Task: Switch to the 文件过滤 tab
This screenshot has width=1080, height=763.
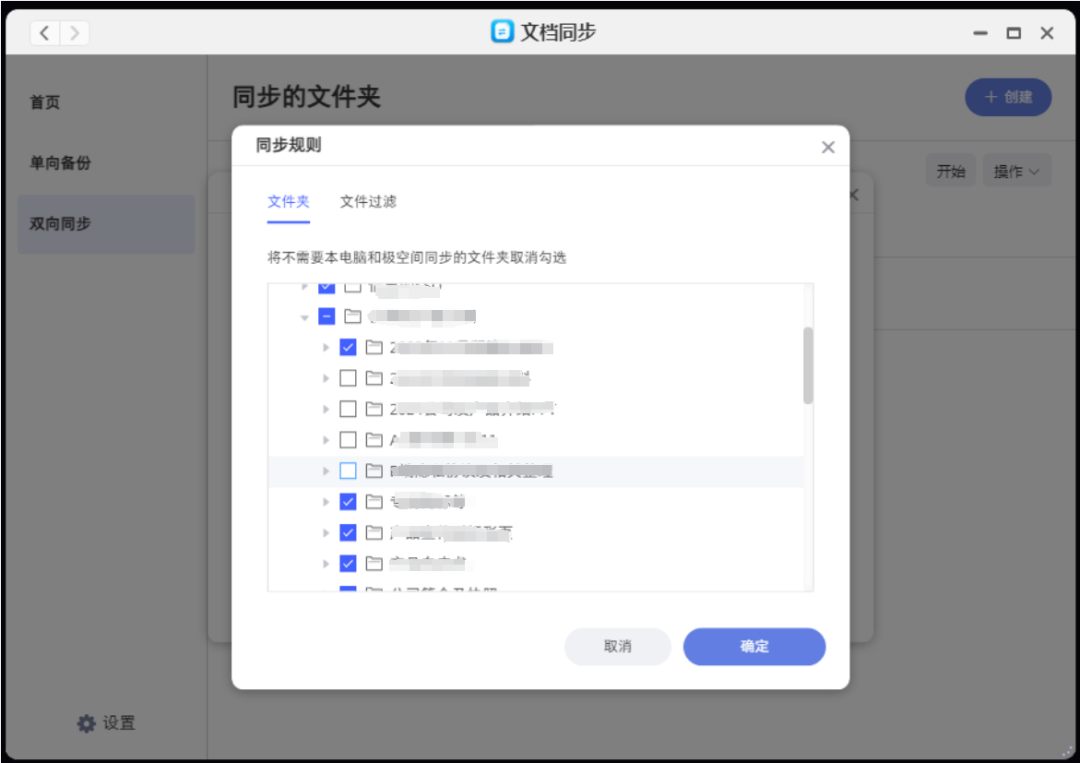Action: tap(367, 201)
